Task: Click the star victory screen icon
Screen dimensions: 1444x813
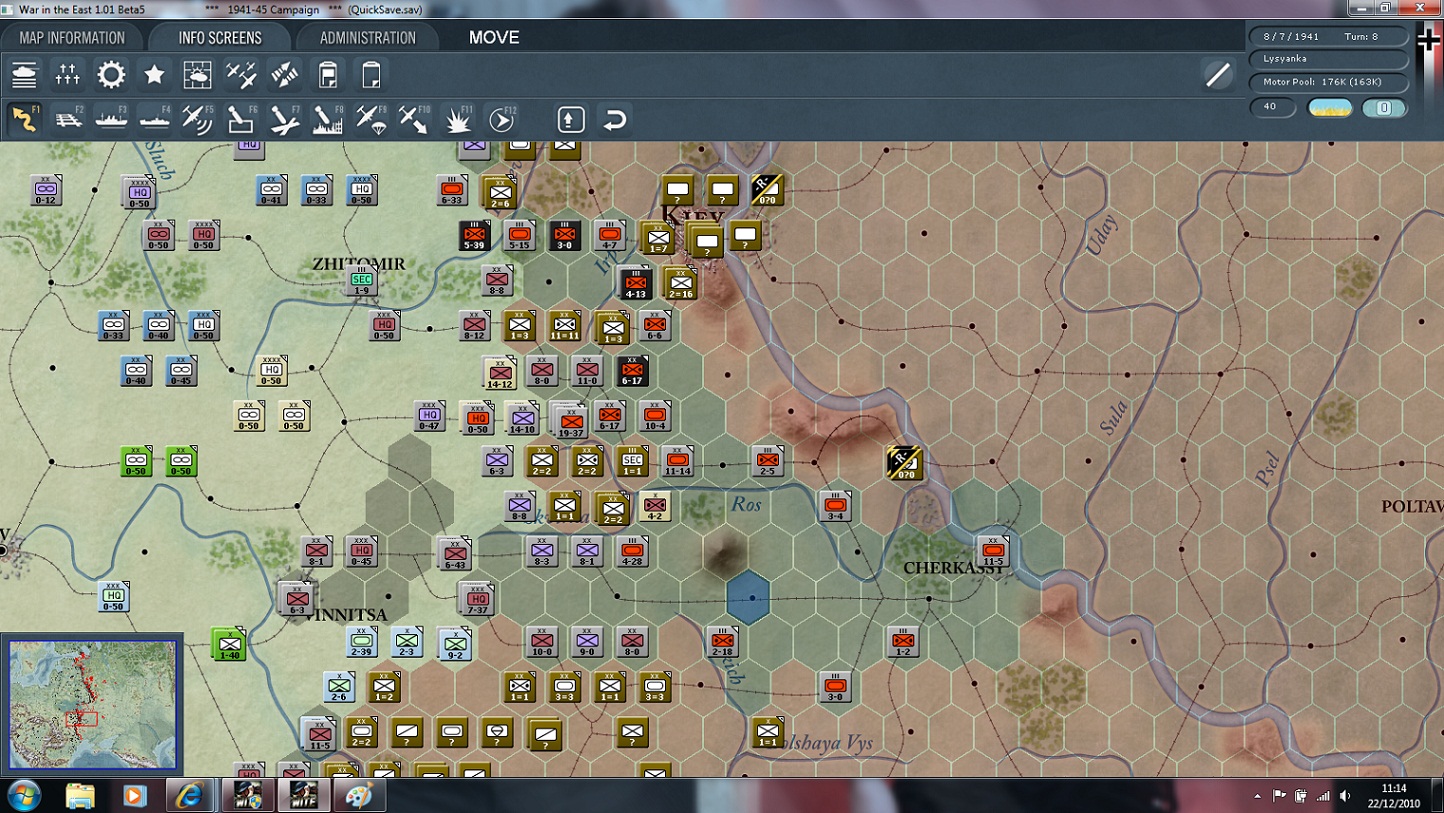Action: tap(154, 75)
